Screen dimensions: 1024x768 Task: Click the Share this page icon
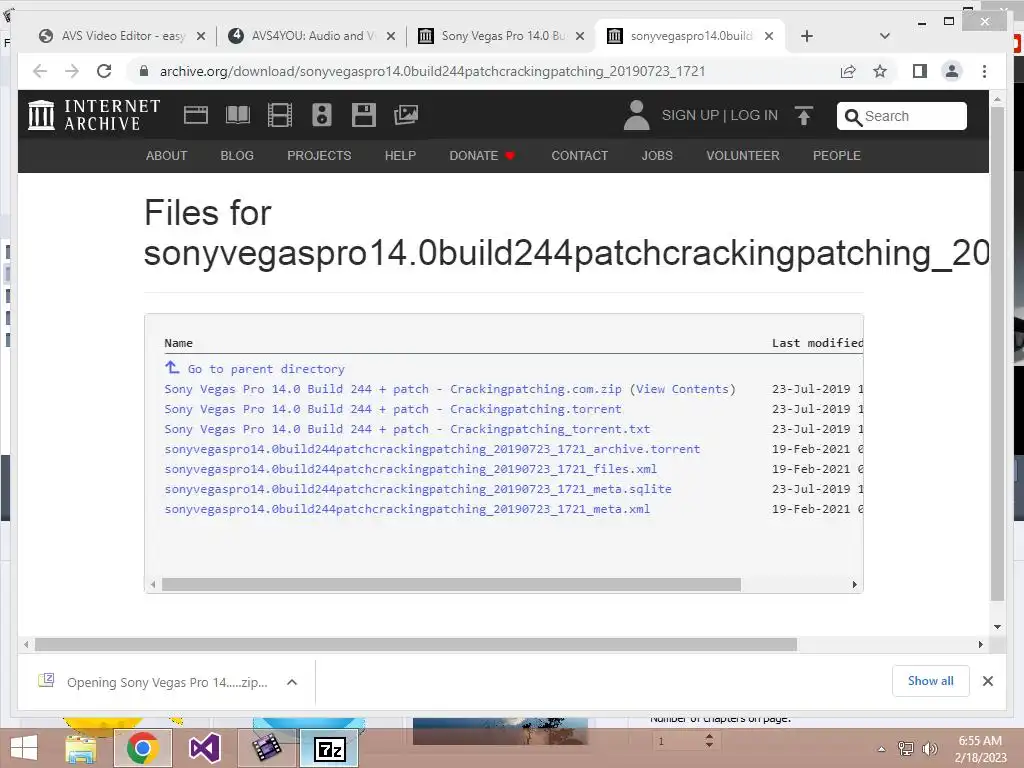(x=848, y=71)
